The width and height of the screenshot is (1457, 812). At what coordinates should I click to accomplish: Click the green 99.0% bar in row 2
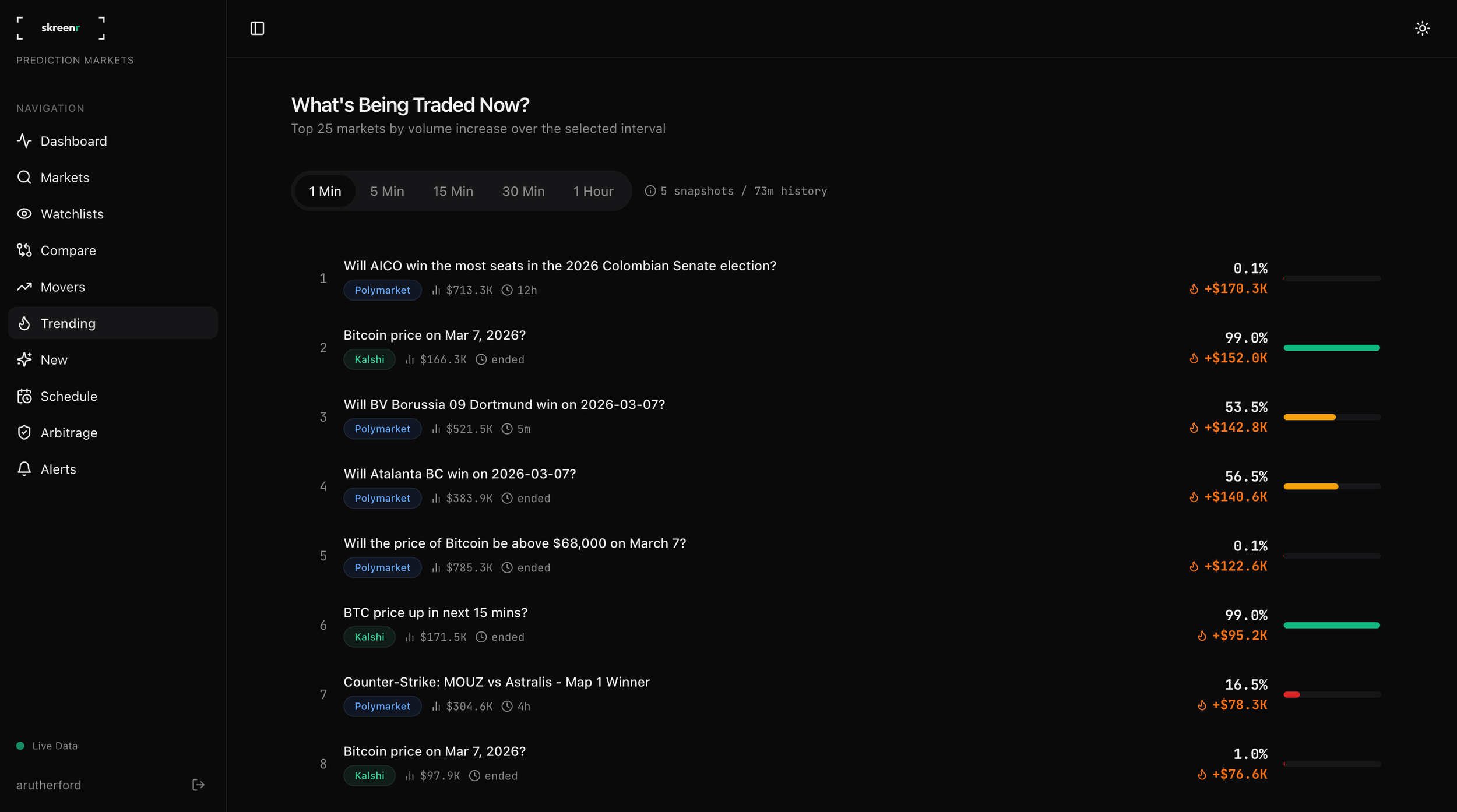click(x=1331, y=348)
